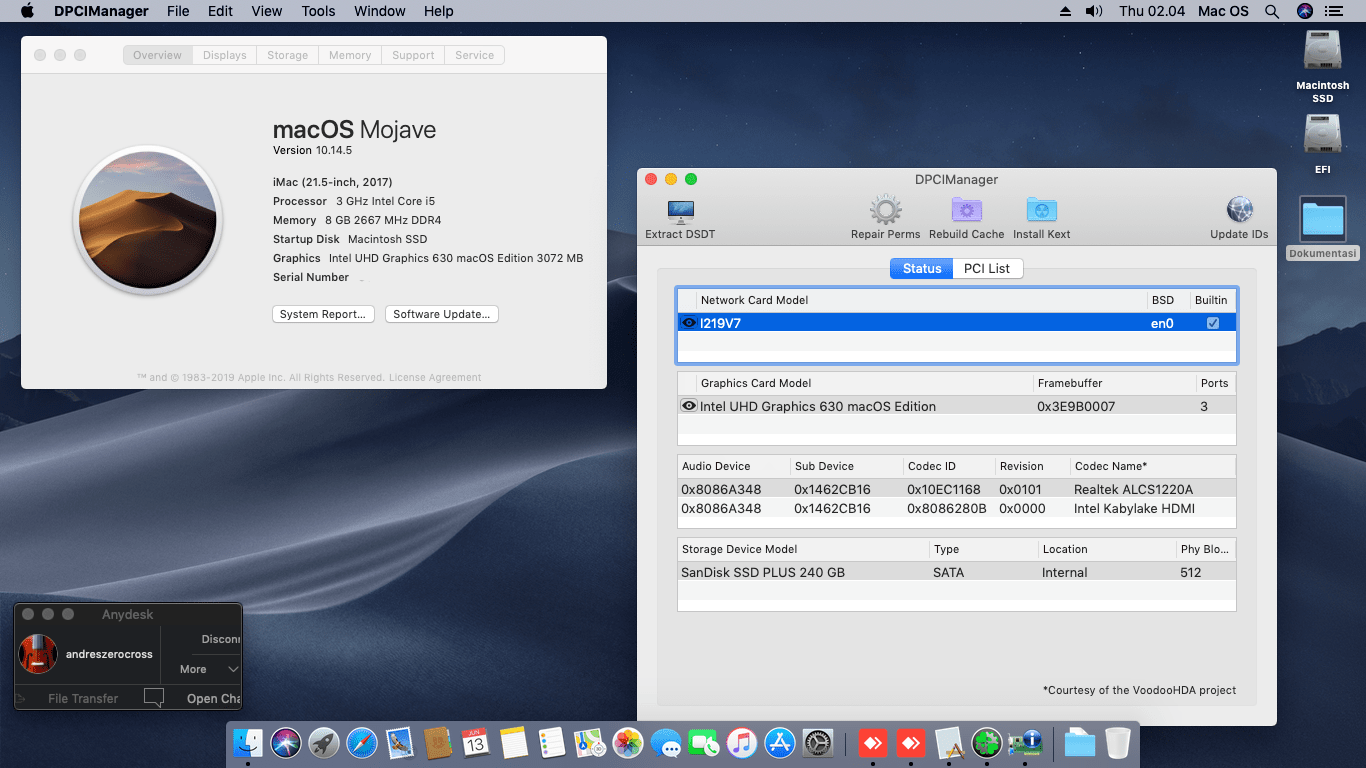The height and width of the screenshot is (768, 1366).
Task: Click the volume icon in the menu bar
Action: coord(1093,11)
